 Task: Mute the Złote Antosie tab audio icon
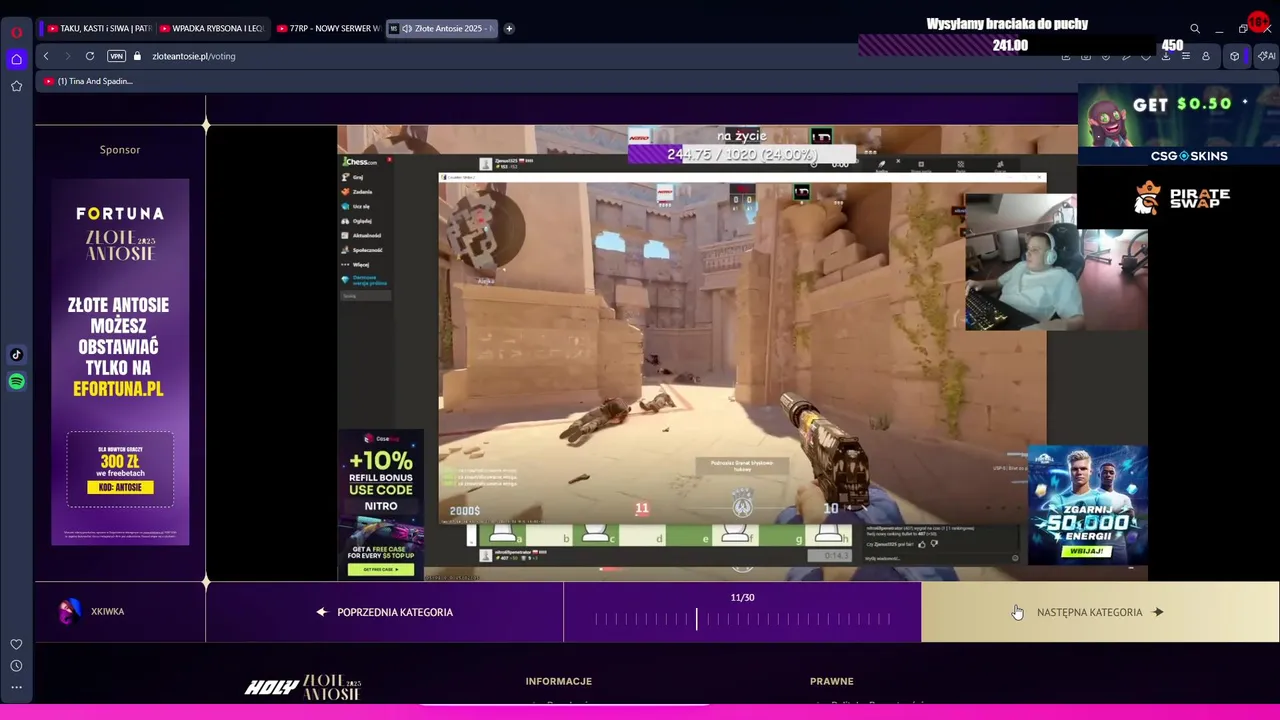(x=407, y=29)
